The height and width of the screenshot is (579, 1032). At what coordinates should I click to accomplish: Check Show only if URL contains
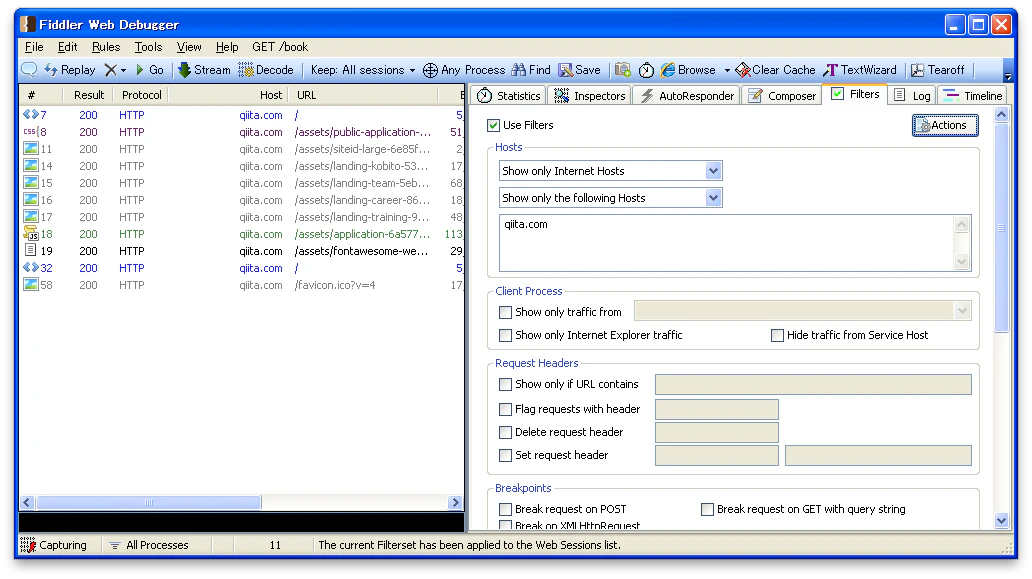click(x=505, y=384)
